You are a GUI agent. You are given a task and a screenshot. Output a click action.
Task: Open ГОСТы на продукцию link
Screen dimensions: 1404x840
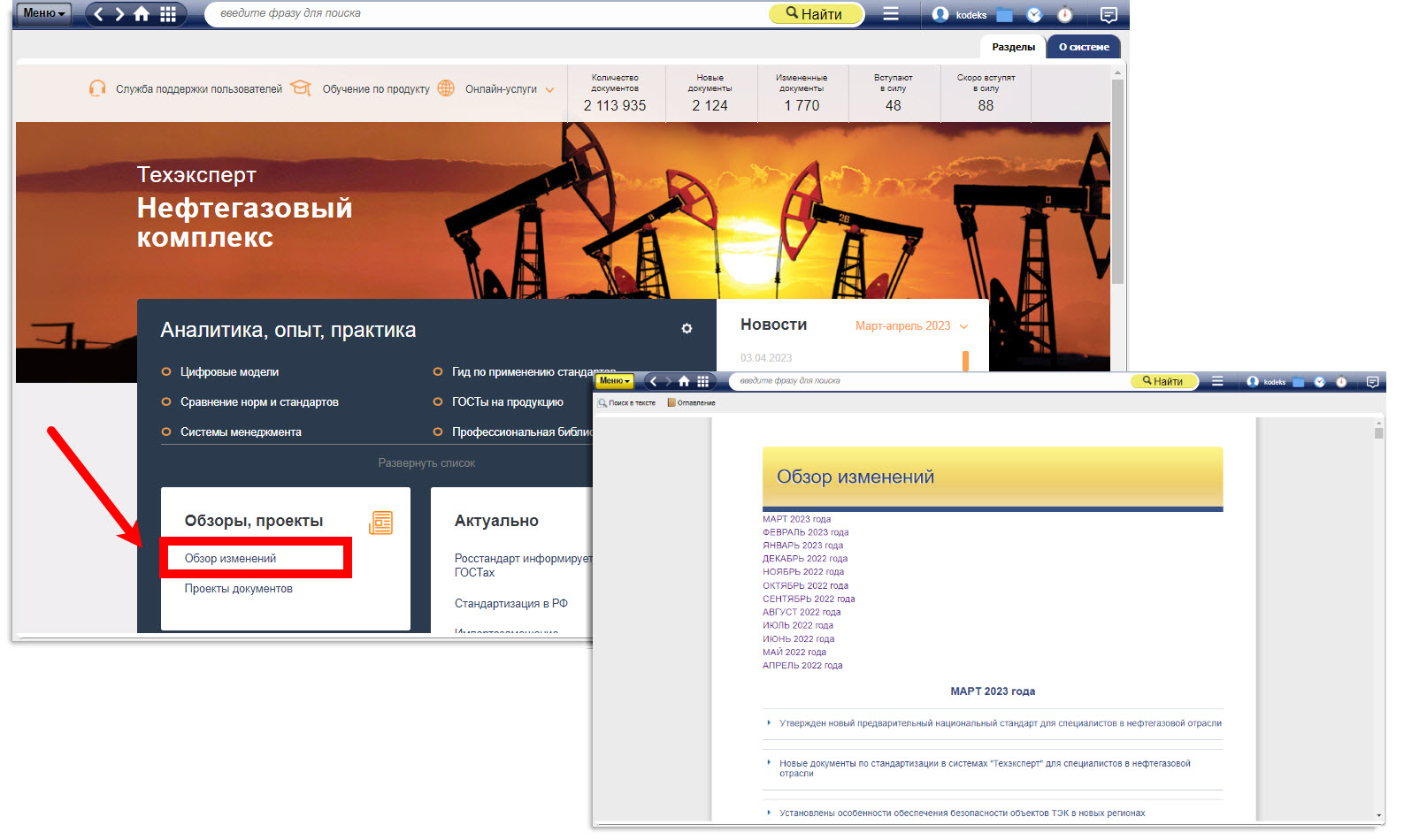508,402
